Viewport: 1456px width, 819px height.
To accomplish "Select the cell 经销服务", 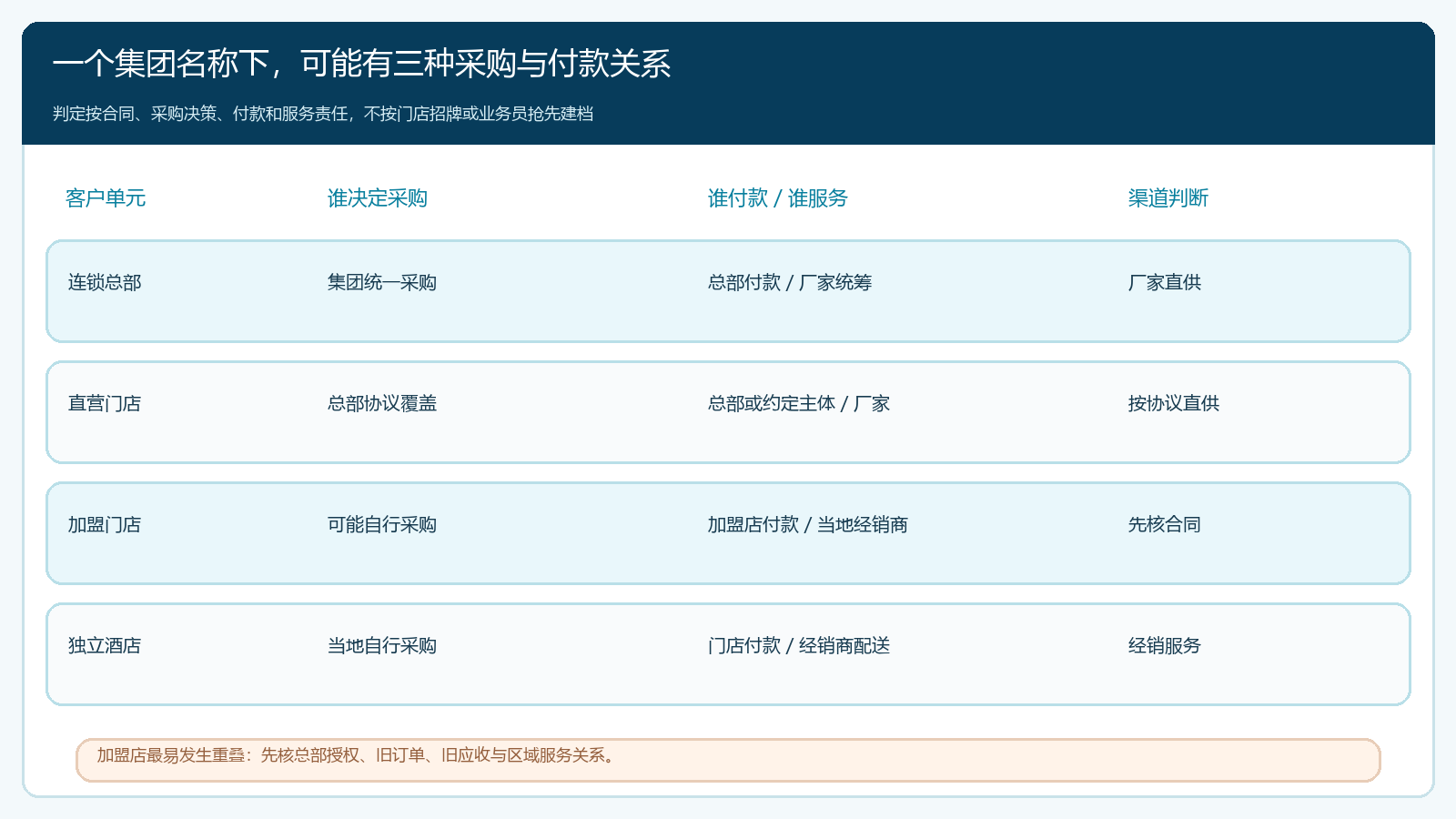I will pyautogui.click(x=1165, y=646).
